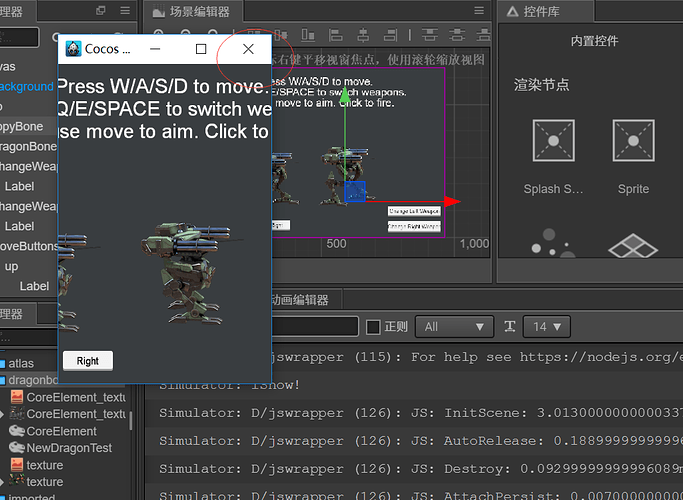Open the All log level dropdown
The height and width of the screenshot is (500, 683).
(x=454, y=327)
